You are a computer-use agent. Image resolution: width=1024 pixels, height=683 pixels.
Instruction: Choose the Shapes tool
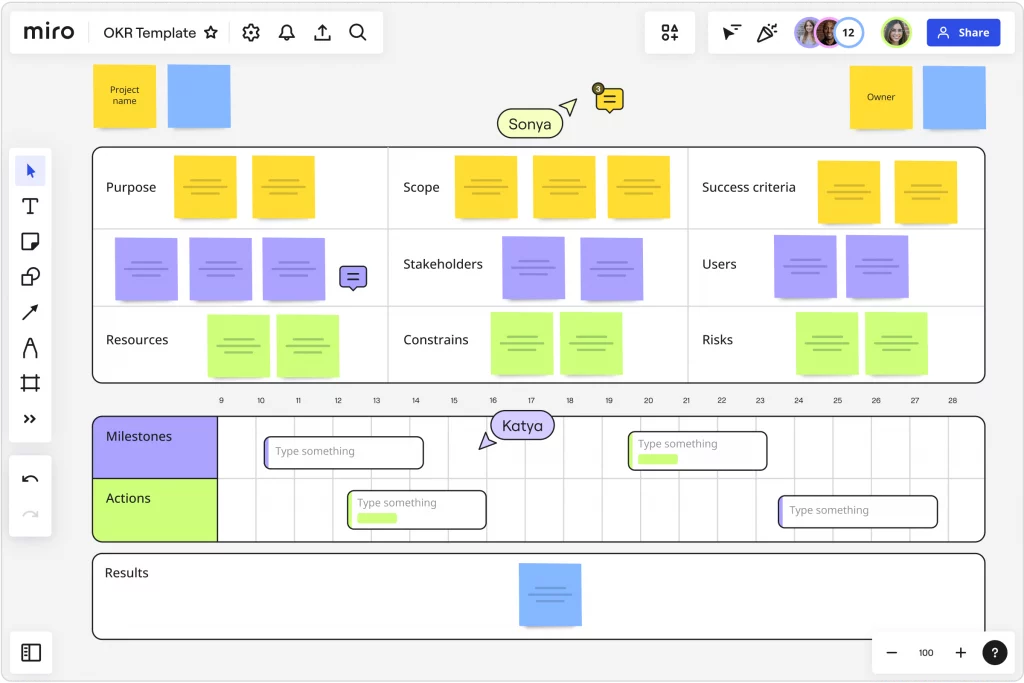click(30, 277)
